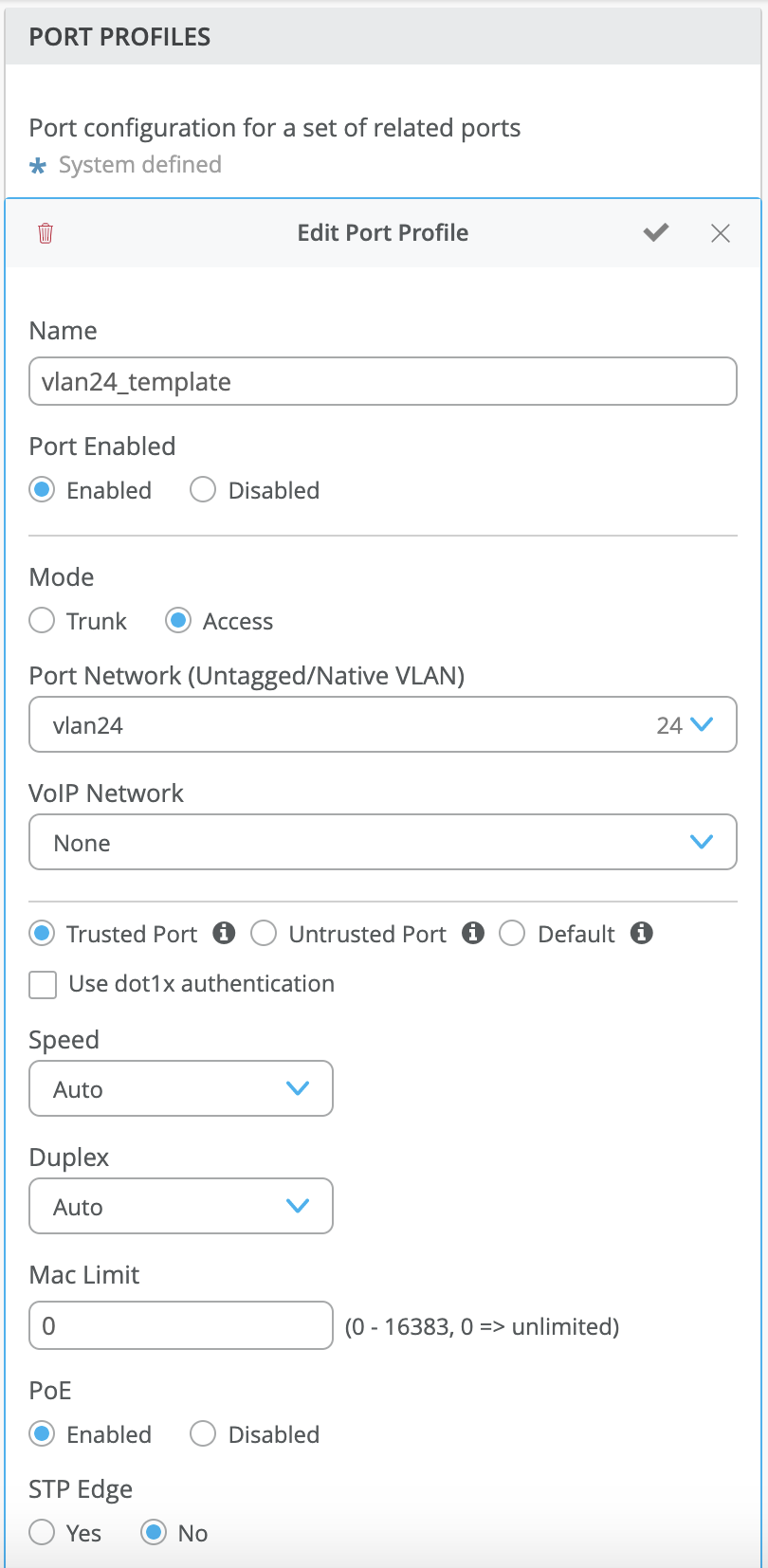Confirm edits with the checkmark icon
This screenshot has height=1568, width=768.
click(656, 233)
